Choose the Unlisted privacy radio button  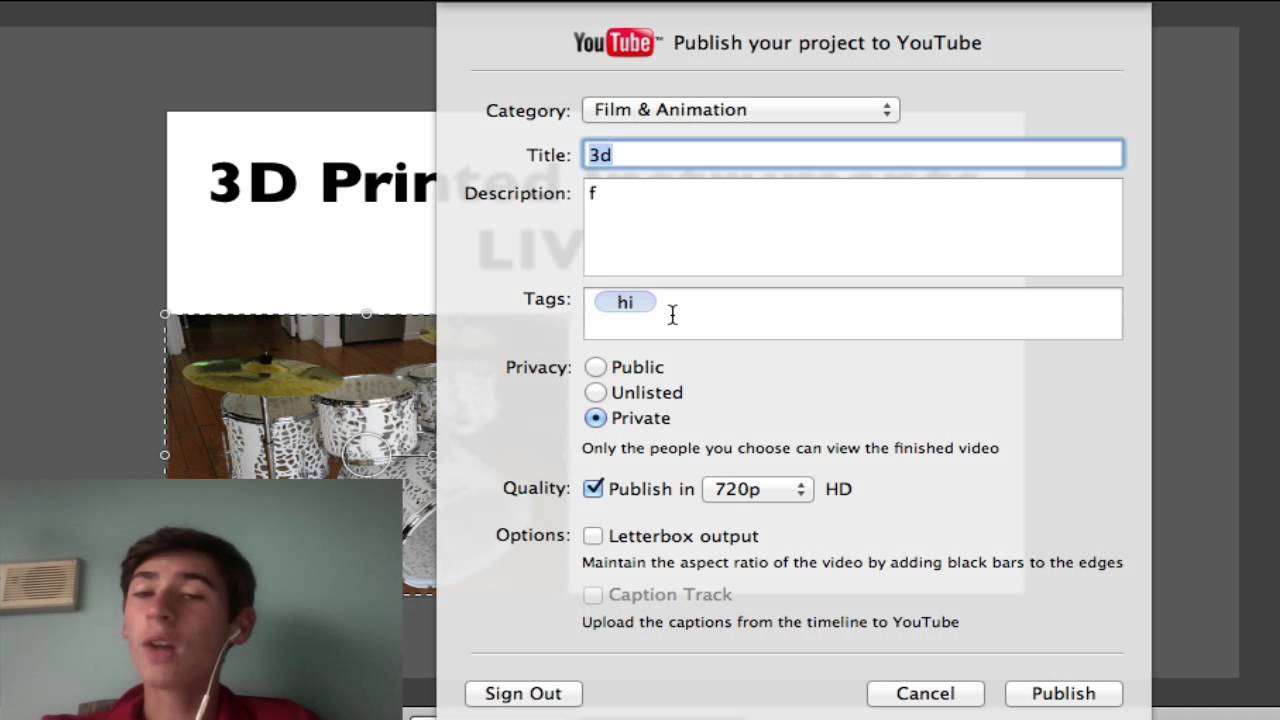[596, 392]
